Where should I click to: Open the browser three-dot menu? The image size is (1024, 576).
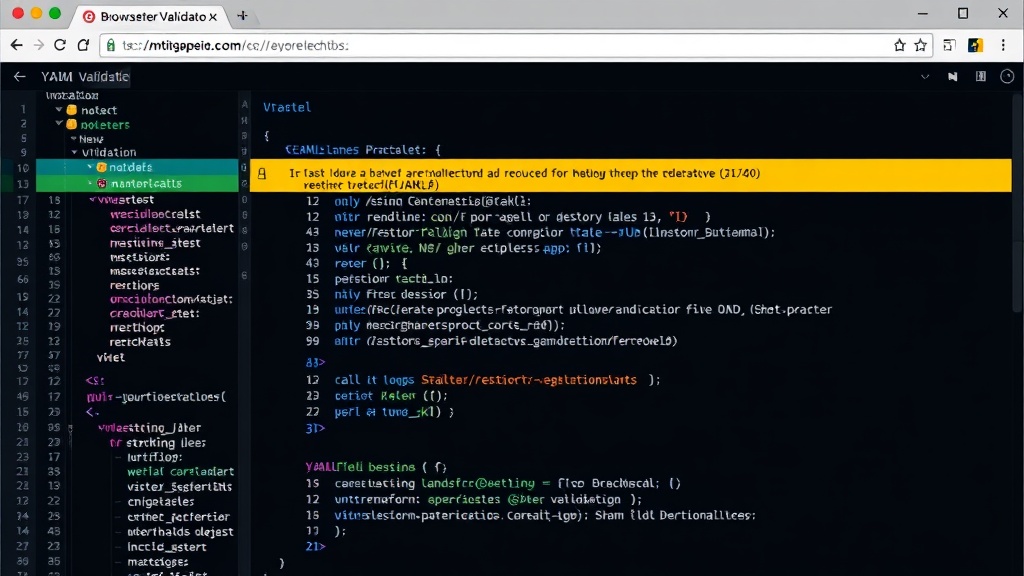pyautogui.click(x=1003, y=45)
